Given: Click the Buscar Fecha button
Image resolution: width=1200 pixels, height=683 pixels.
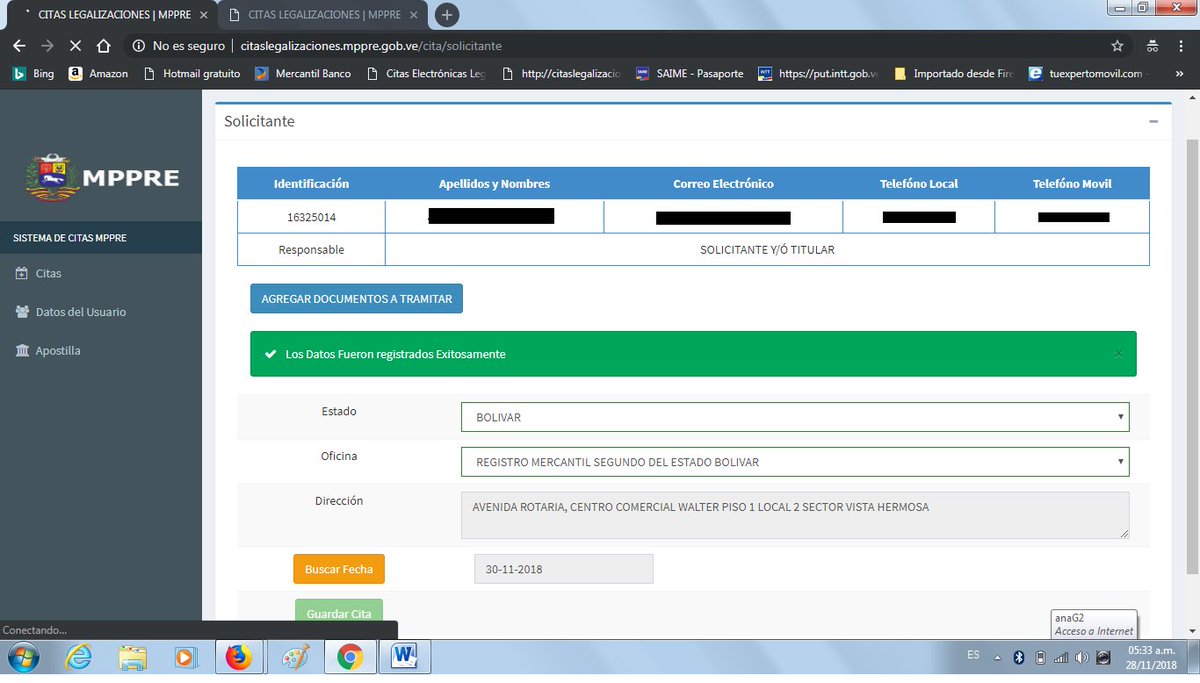Looking at the screenshot, I should tap(339, 569).
